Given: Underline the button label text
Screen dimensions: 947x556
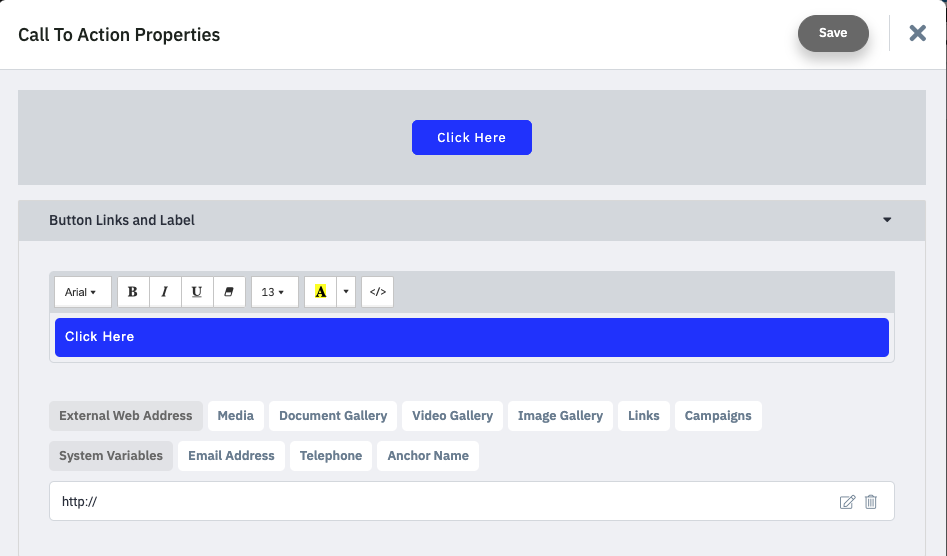Looking at the screenshot, I should point(197,292).
